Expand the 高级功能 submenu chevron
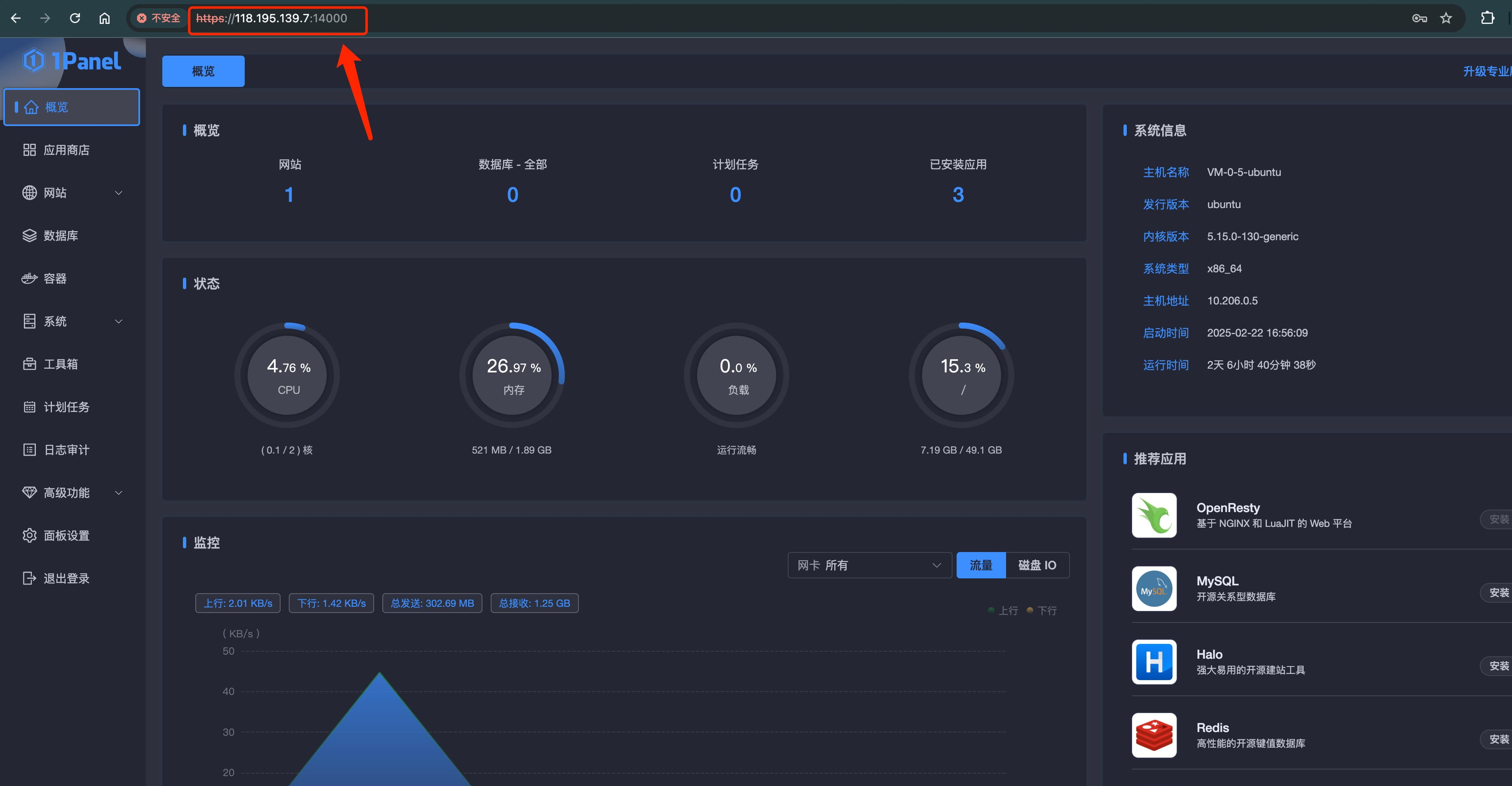 119,493
